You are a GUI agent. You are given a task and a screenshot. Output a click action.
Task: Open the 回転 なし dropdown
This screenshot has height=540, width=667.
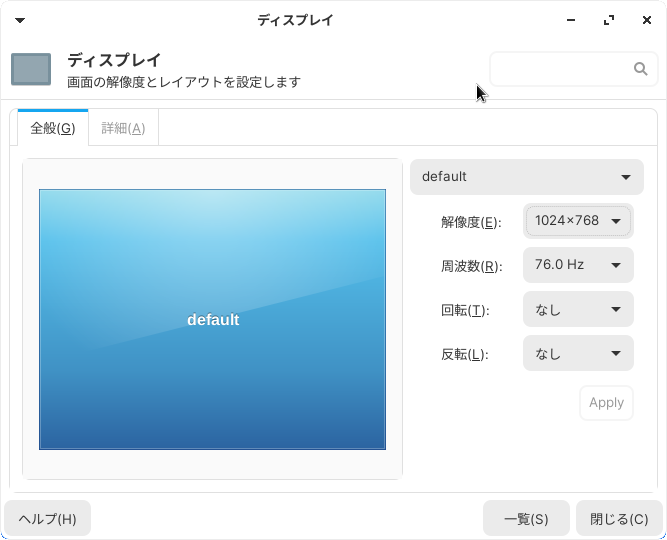coord(578,309)
